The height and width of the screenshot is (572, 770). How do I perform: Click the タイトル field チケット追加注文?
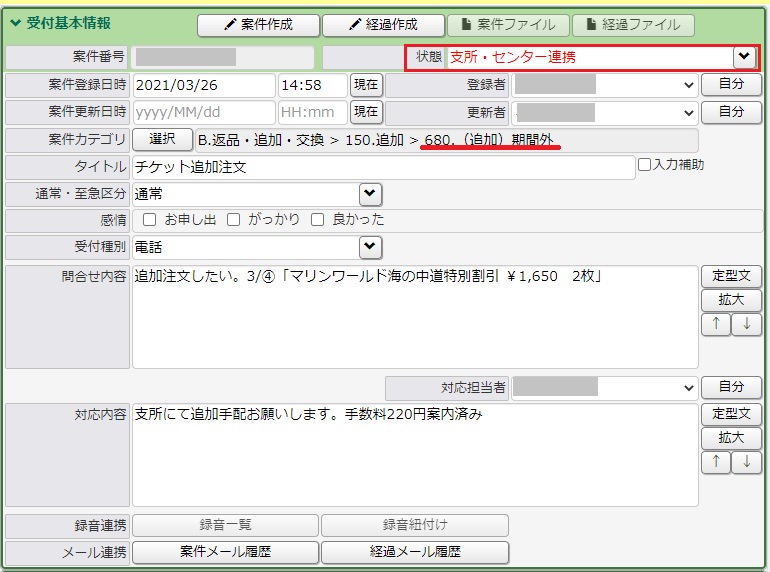(384, 167)
